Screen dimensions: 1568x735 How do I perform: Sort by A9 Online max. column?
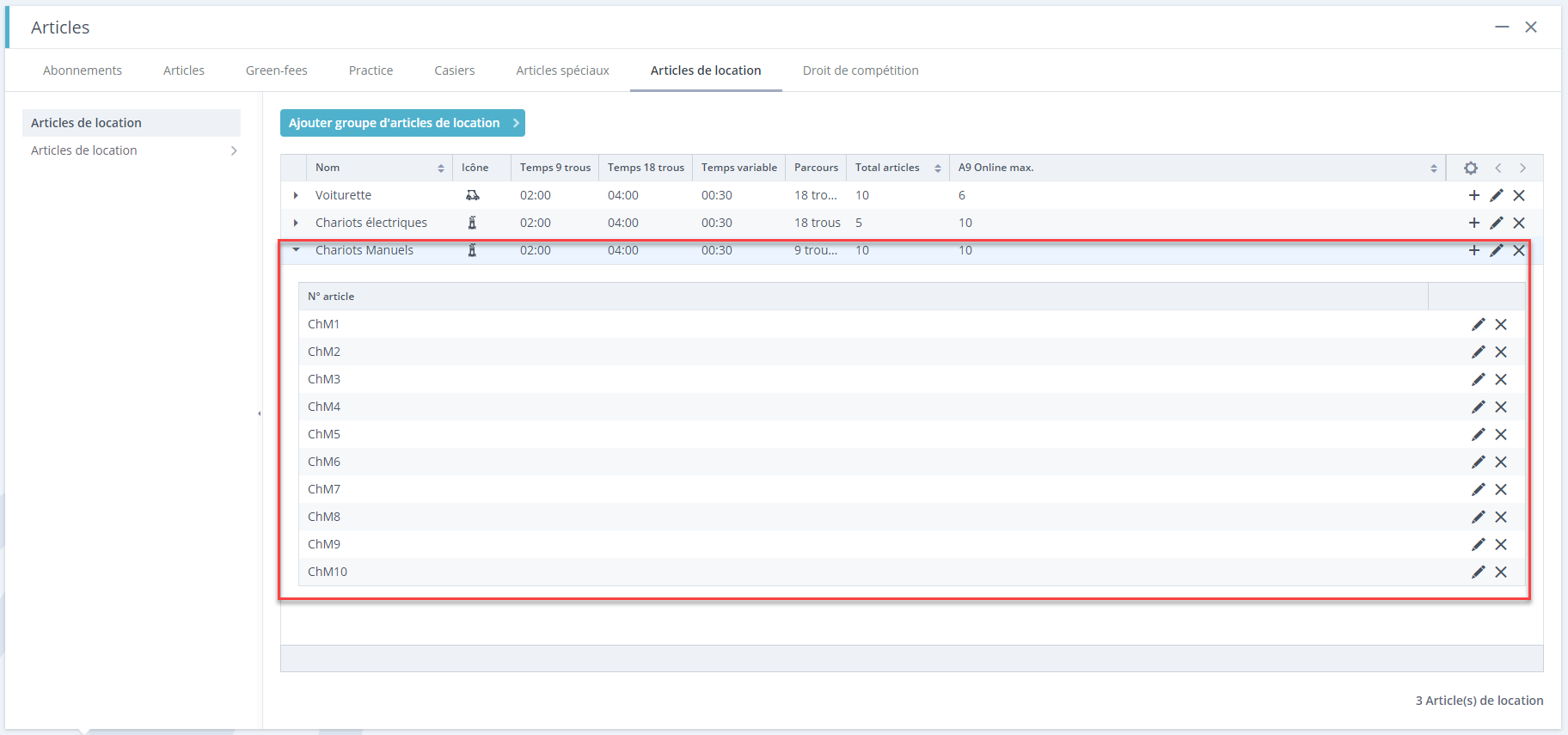(x=1197, y=168)
